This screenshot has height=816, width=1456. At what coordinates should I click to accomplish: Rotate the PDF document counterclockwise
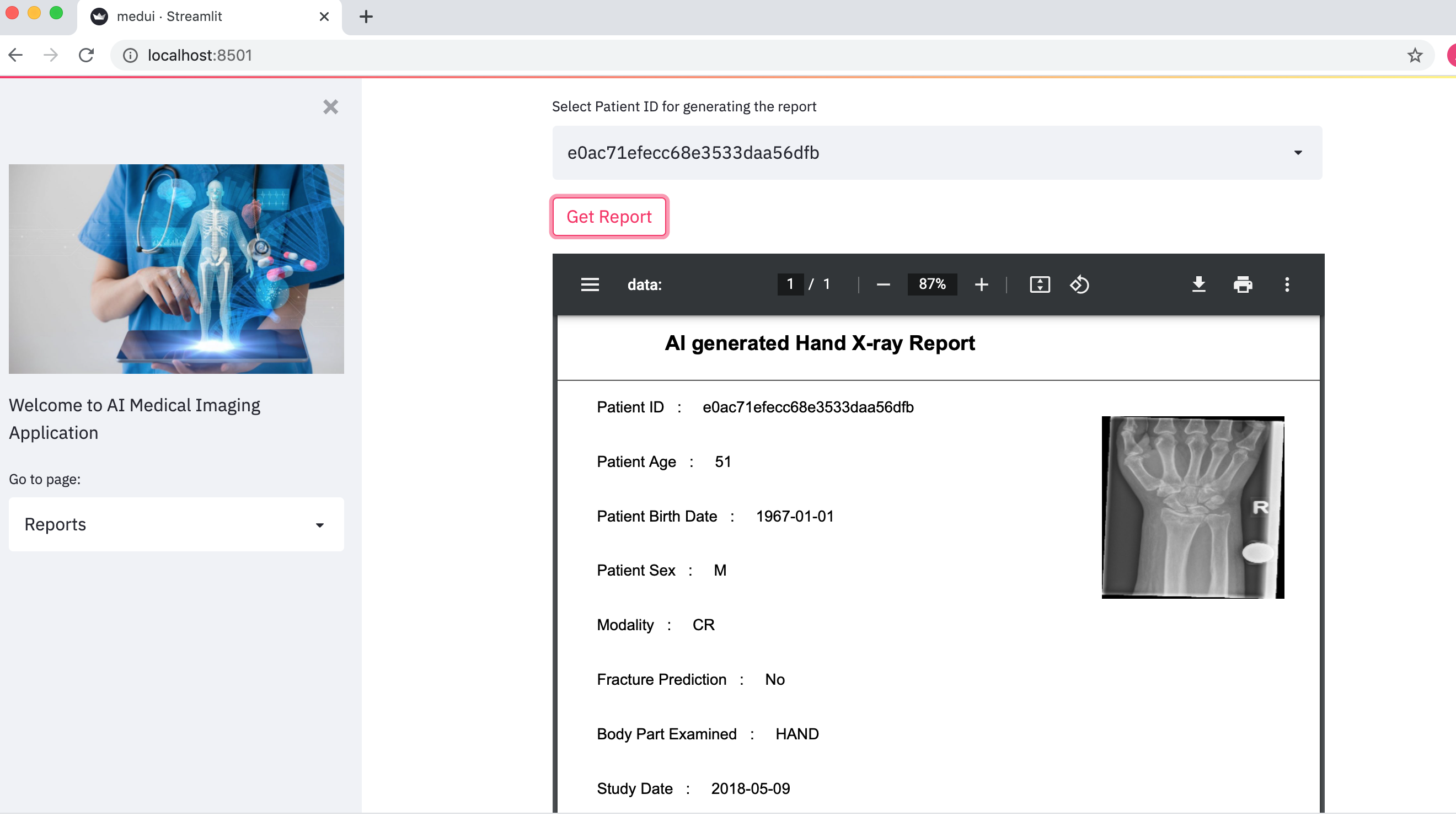tap(1079, 284)
